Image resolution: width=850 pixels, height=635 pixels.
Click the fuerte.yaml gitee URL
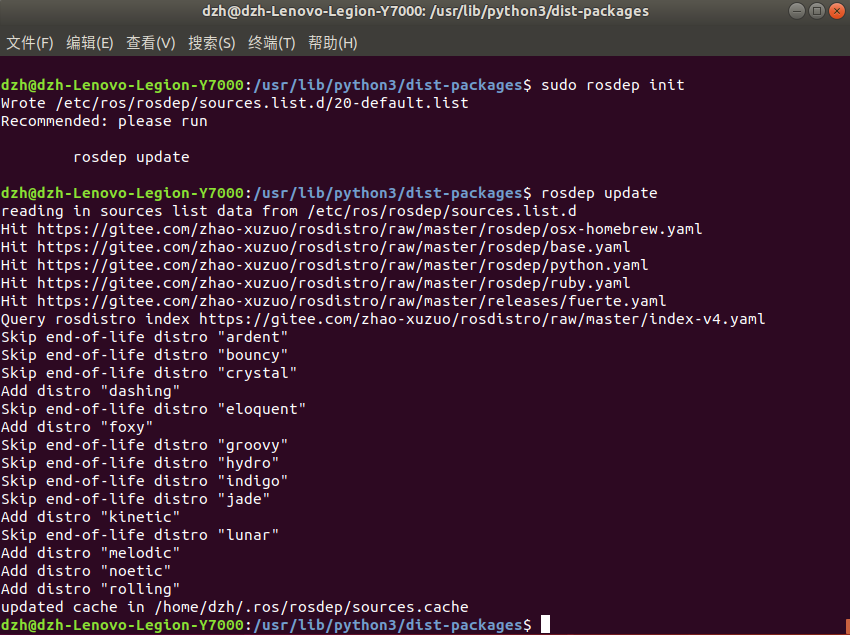[351, 300]
